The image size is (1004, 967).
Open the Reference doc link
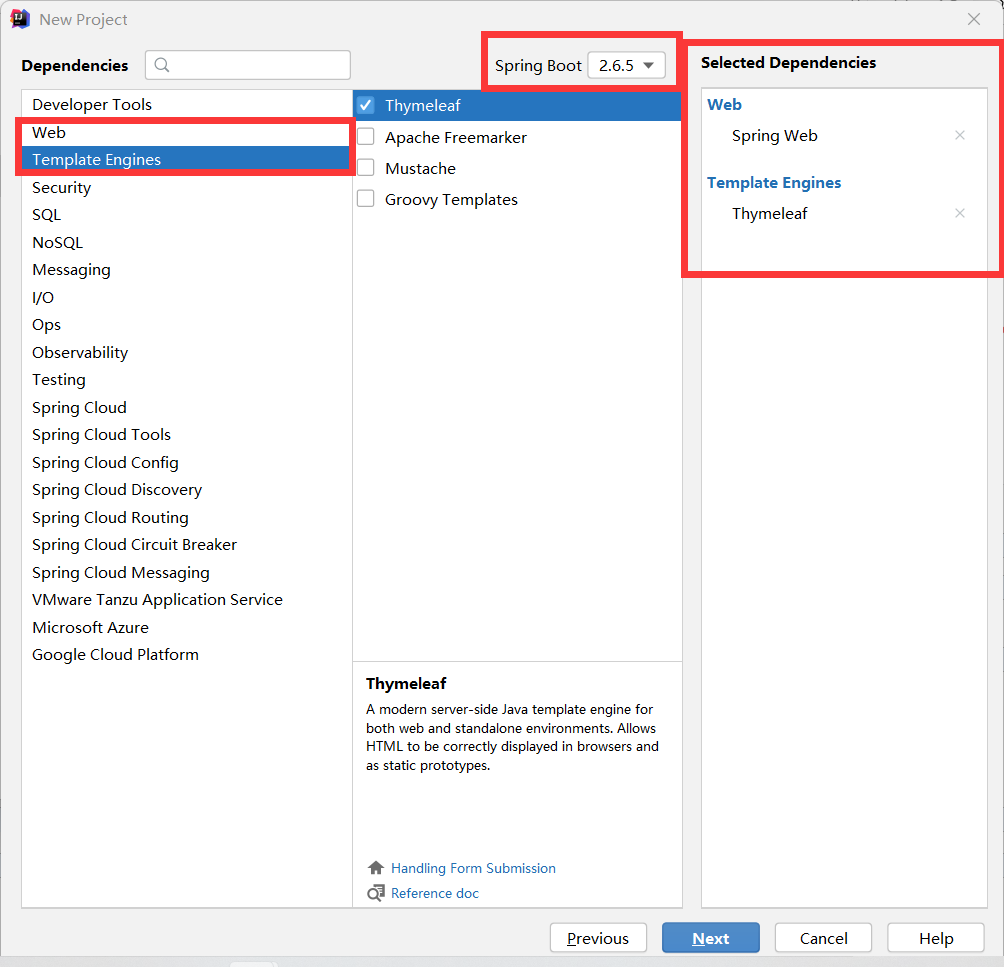tap(435, 893)
